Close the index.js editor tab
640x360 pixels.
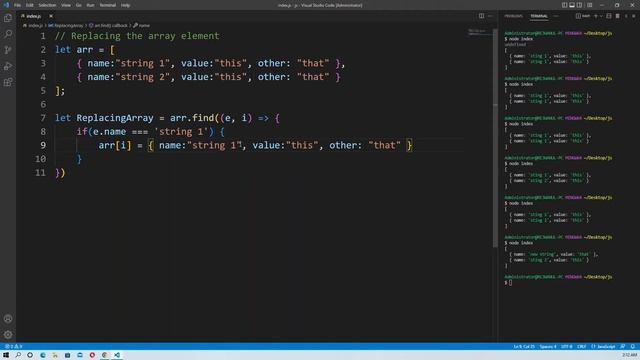[x=51, y=16]
